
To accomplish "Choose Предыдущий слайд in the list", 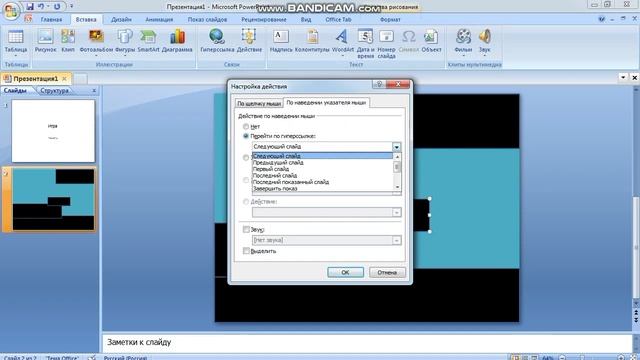I will (x=322, y=162).
